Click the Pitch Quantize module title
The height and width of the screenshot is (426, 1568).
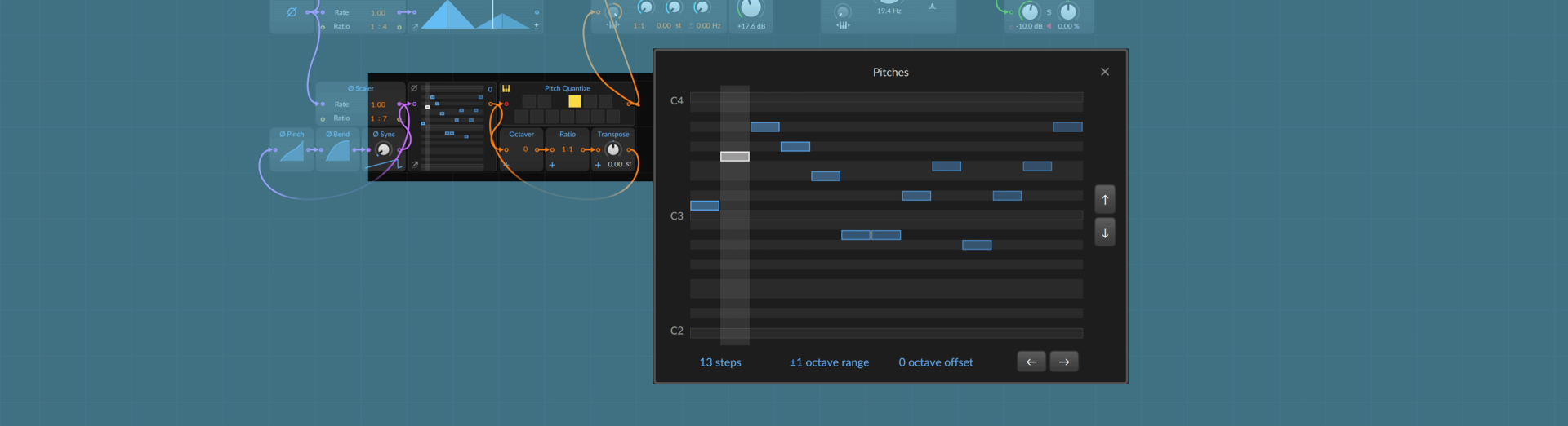[x=568, y=88]
